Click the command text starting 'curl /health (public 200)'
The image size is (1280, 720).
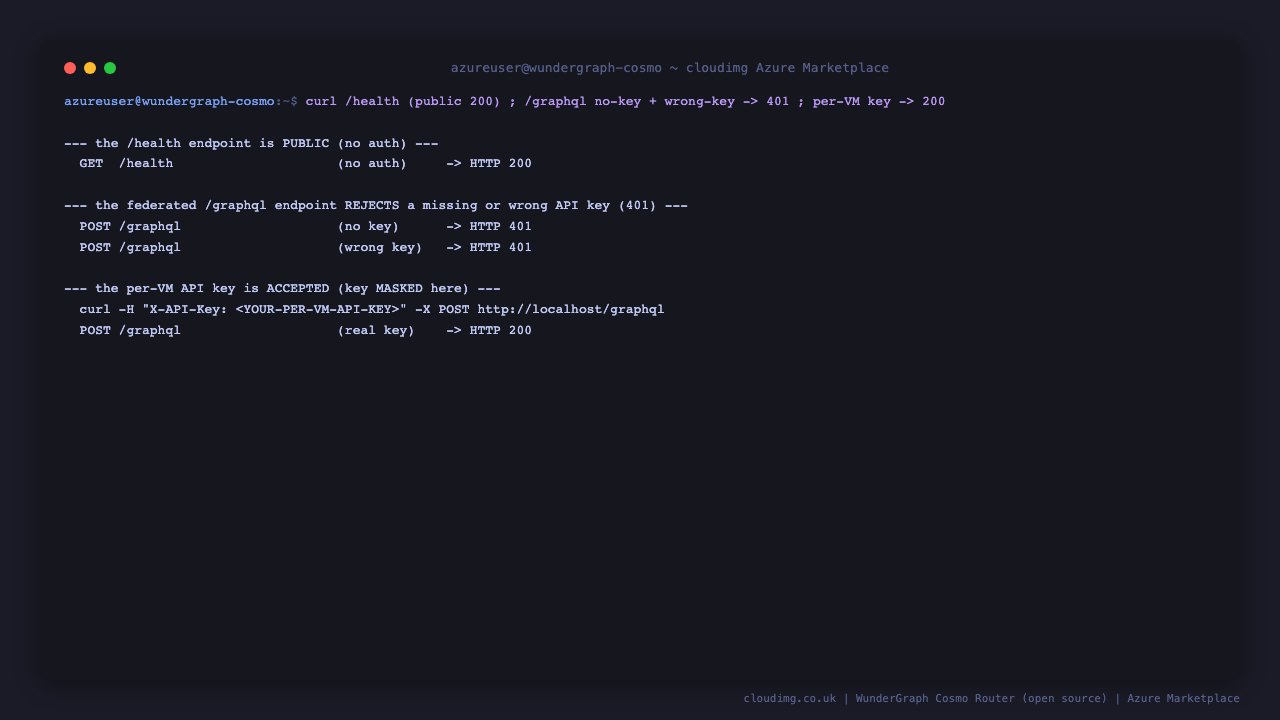click(x=625, y=101)
